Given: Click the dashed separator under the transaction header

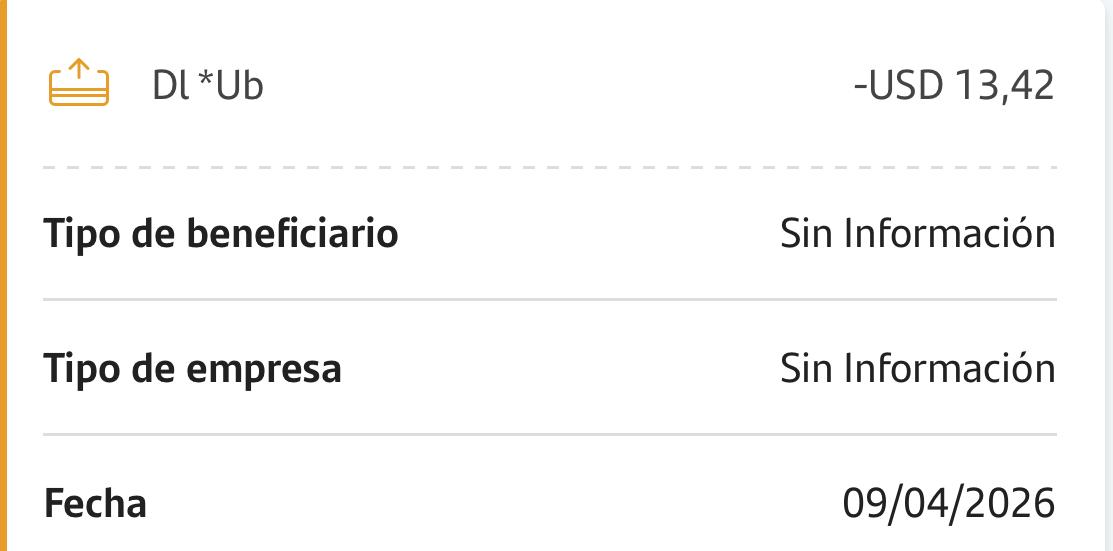Looking at the screenshot, I should [x=550, y=167].
